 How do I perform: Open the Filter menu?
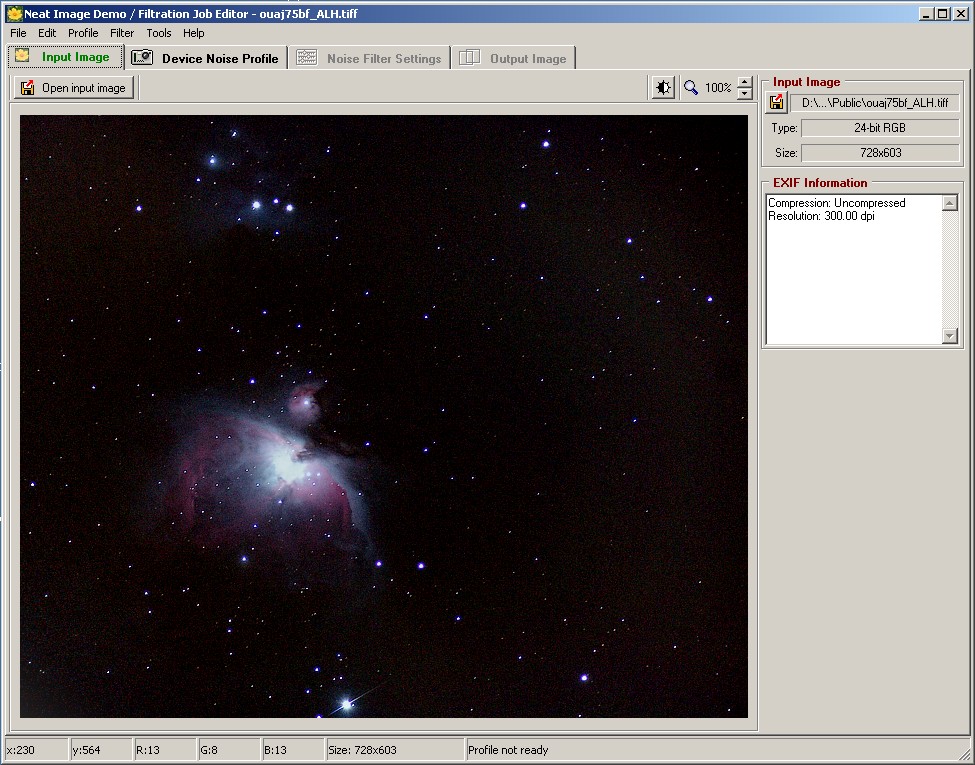(122, 33)
